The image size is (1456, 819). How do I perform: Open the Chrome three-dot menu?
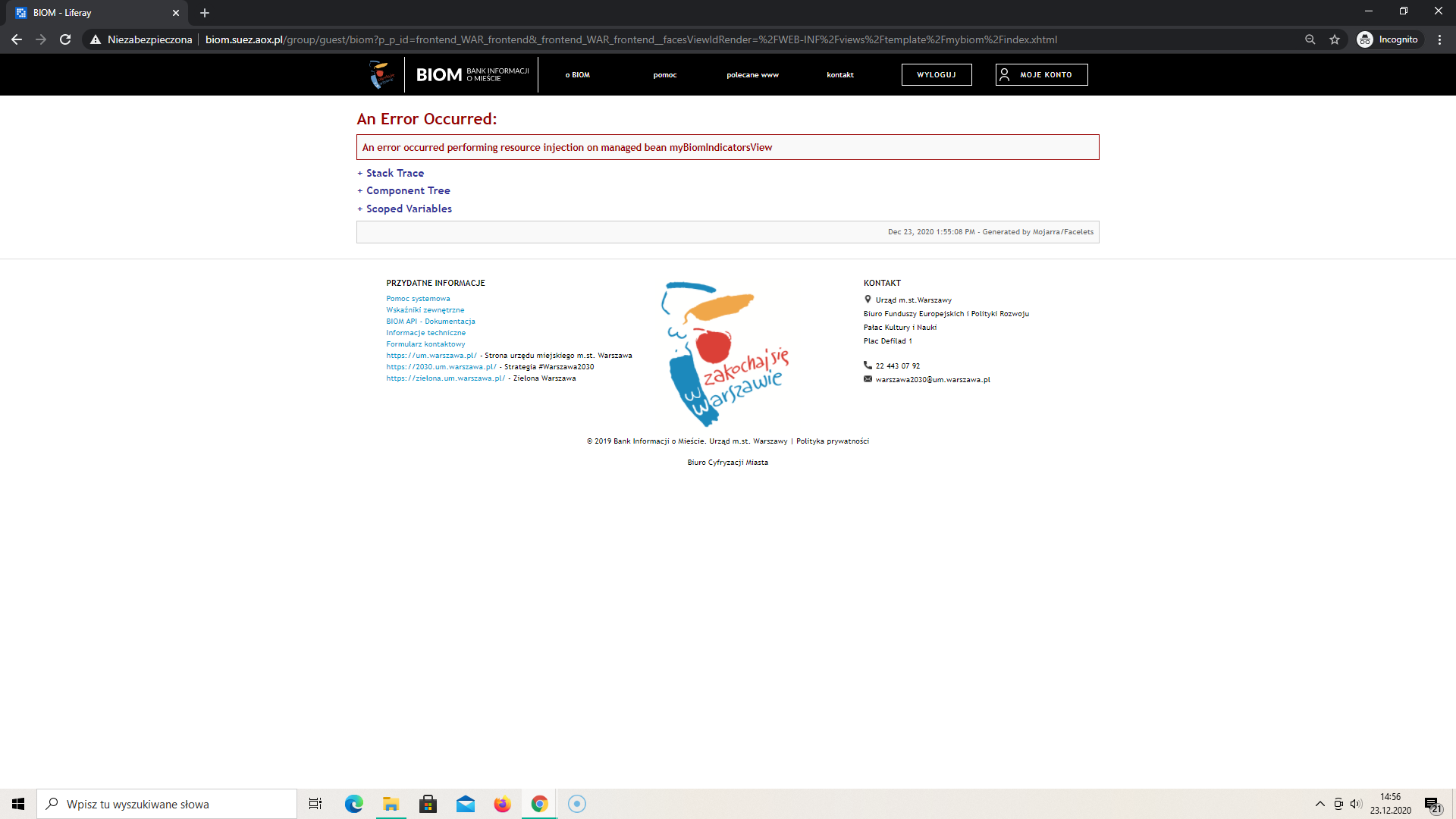click(x=1439, y=39)
